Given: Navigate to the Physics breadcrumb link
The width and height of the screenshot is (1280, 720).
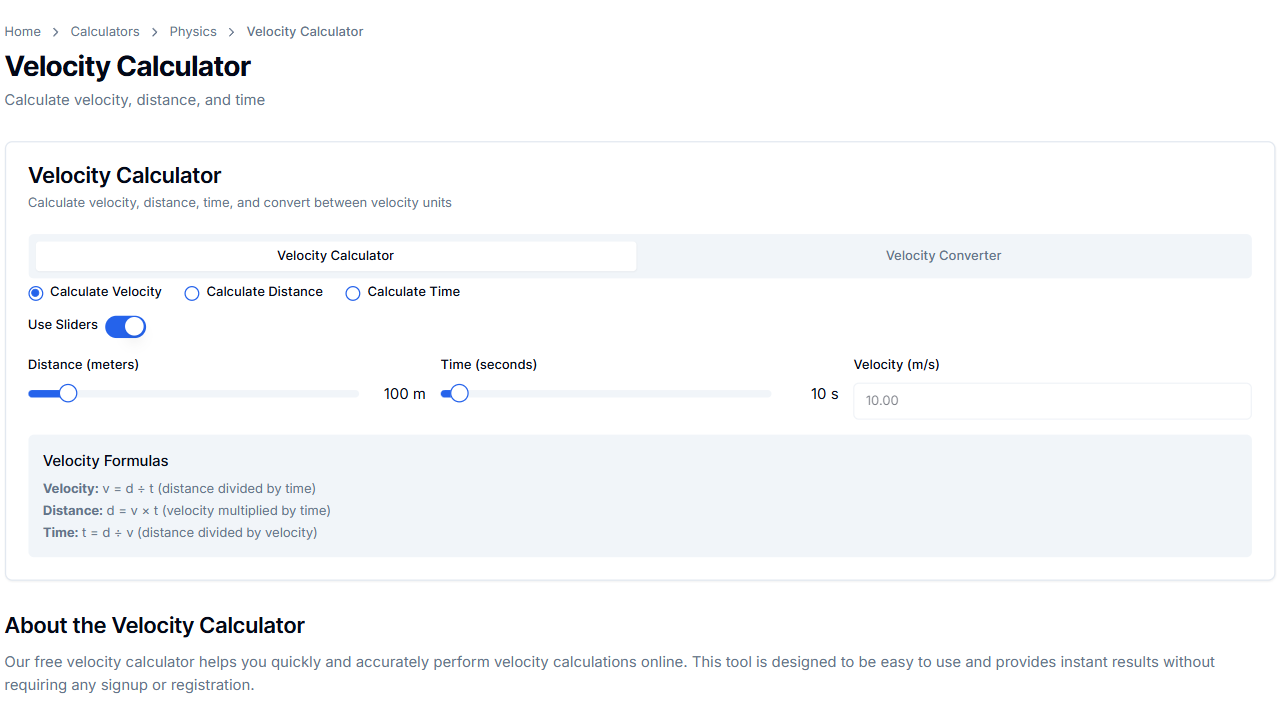Looking at the screenshot, I should pos(193,32).
